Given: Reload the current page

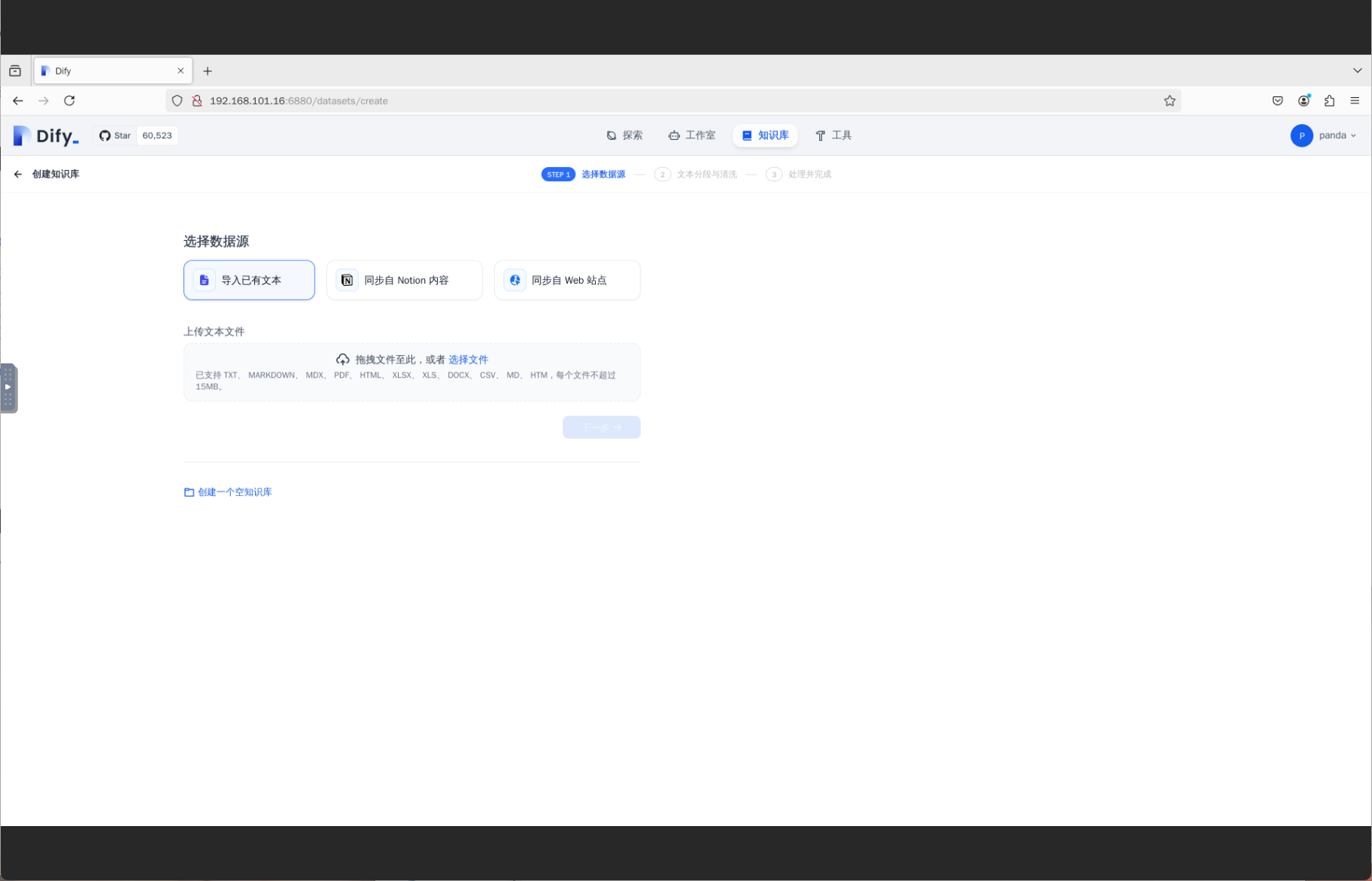Looking at the screenshot, I should 69,101.
